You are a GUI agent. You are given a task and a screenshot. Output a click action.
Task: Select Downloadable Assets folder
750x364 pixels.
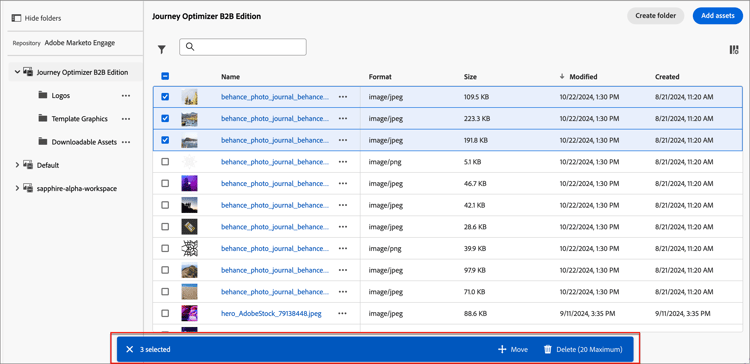[x=84, y=142]
